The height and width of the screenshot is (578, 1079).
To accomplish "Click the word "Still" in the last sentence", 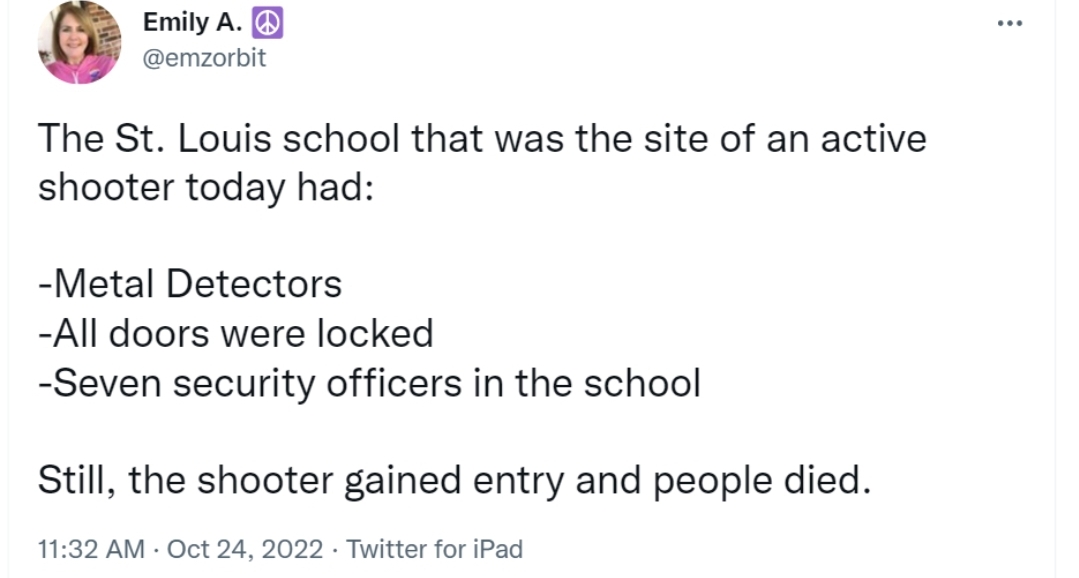I will (x=74, y=482).
